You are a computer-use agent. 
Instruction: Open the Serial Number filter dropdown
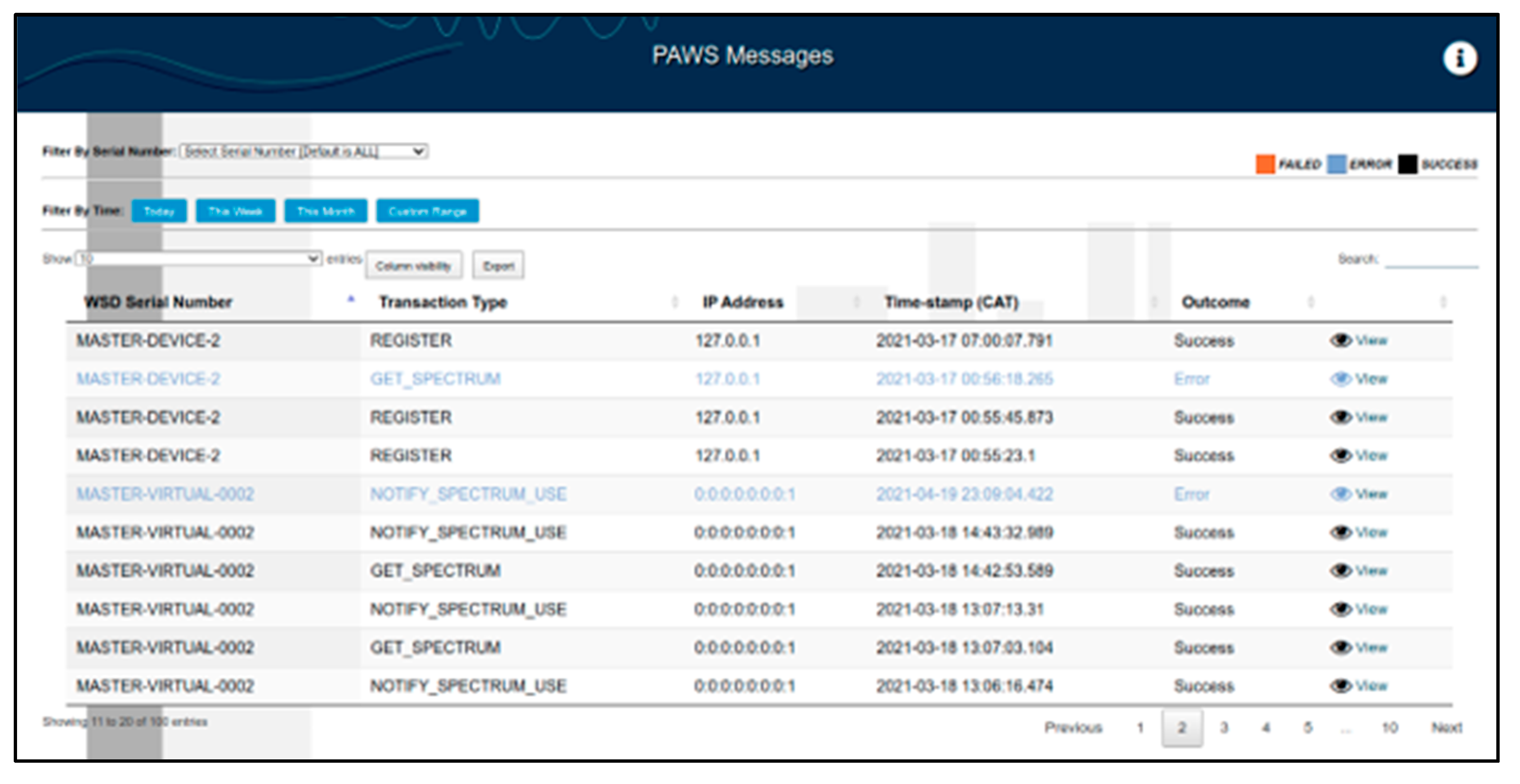coord(304,151)
